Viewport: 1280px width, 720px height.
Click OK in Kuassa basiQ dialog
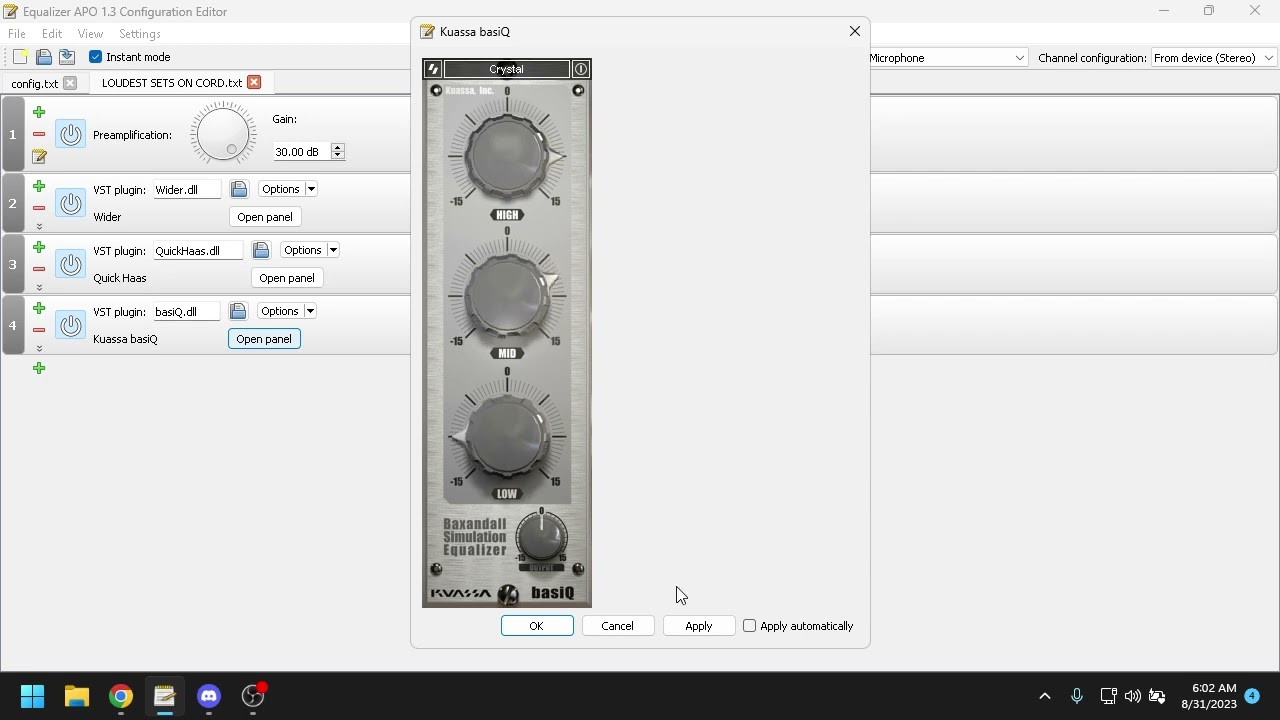(x=537, y=626)
